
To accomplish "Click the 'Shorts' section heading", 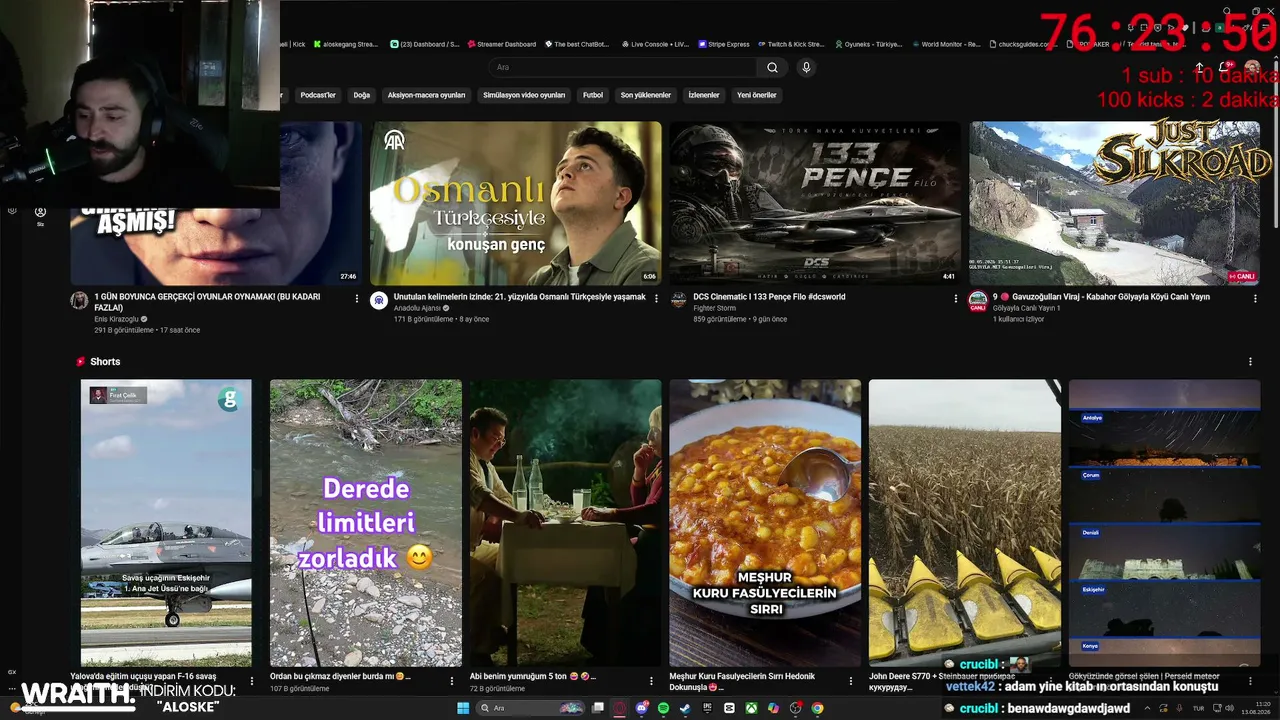I will (x=105, y=362).
